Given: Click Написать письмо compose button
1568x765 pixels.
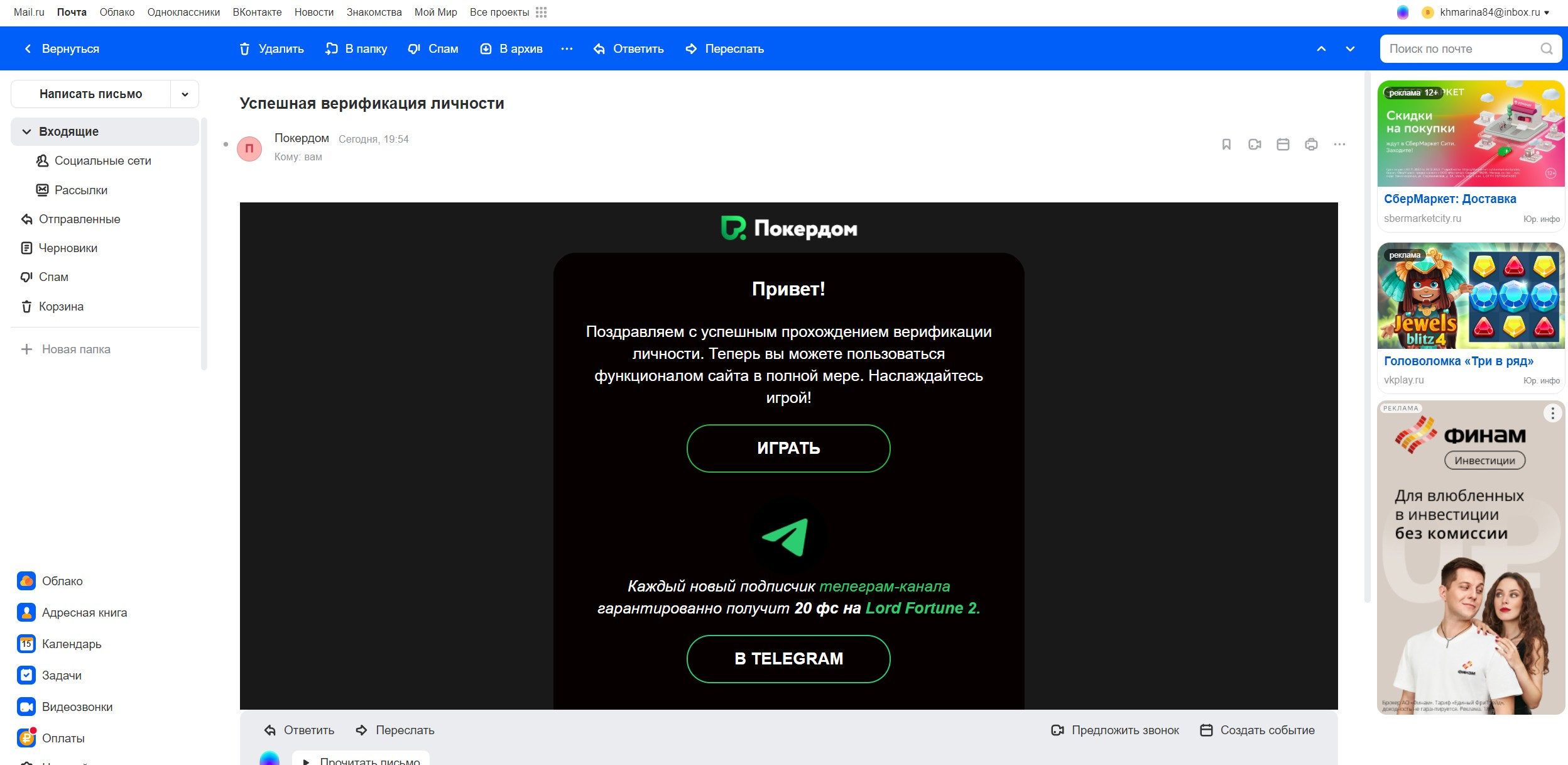Looking at the screenshot, I should click(x=90, y=94).
